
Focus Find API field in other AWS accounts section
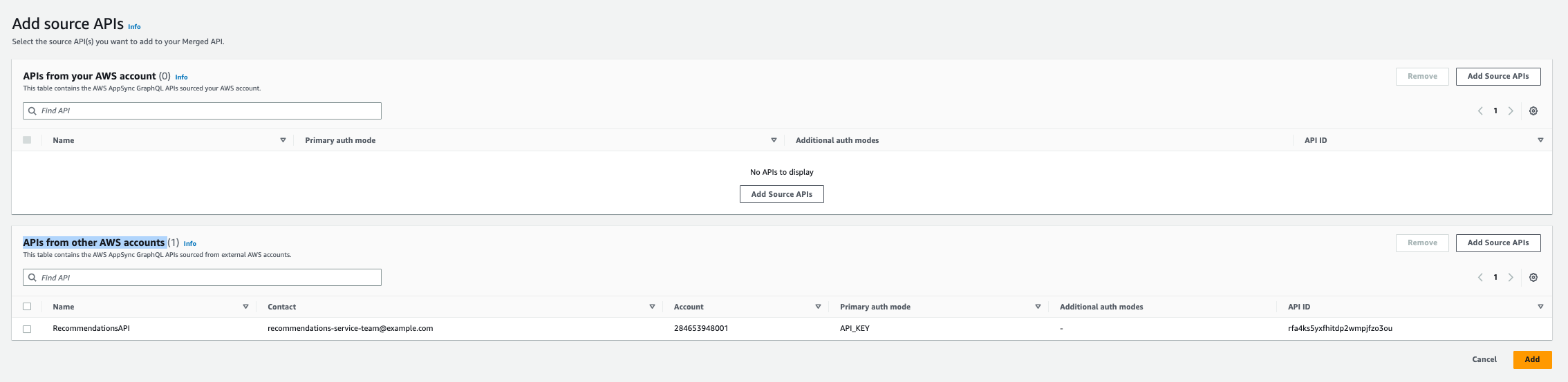(202, 278)
